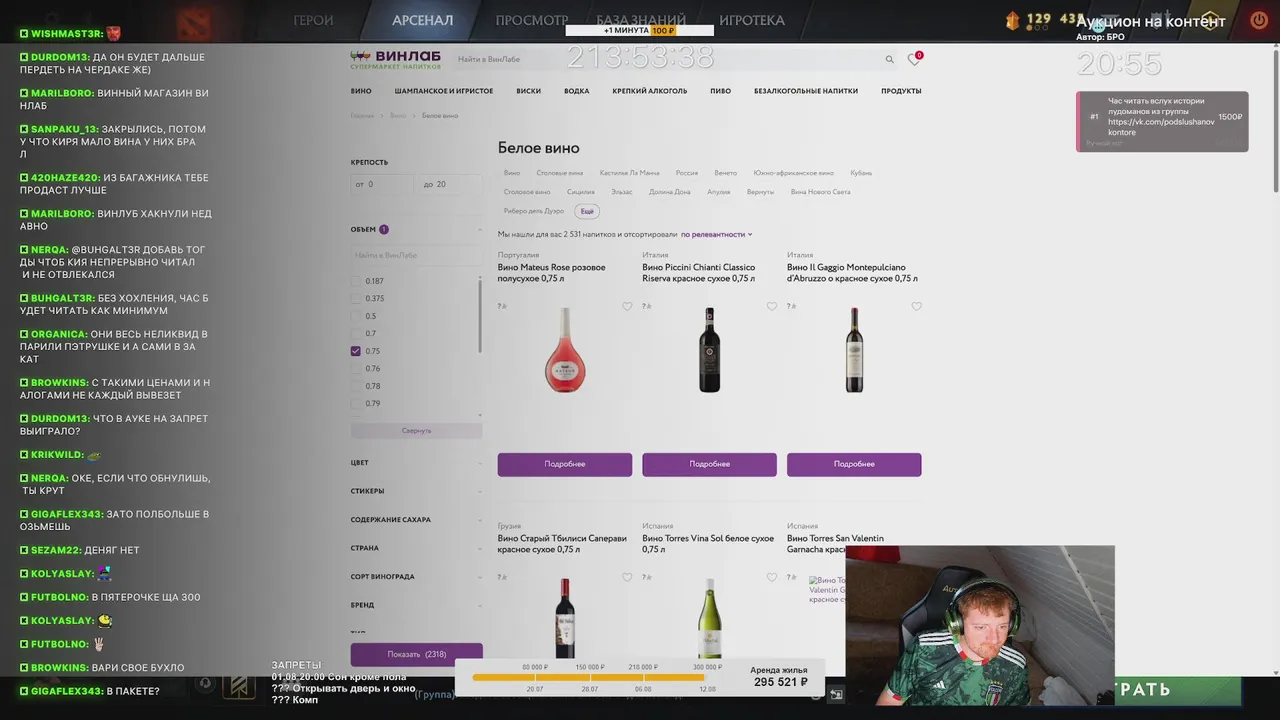Viewport: 1280px width, 720px height.
Task: Open the ВИСКИ menu
Action: click(x=528, y=91)
